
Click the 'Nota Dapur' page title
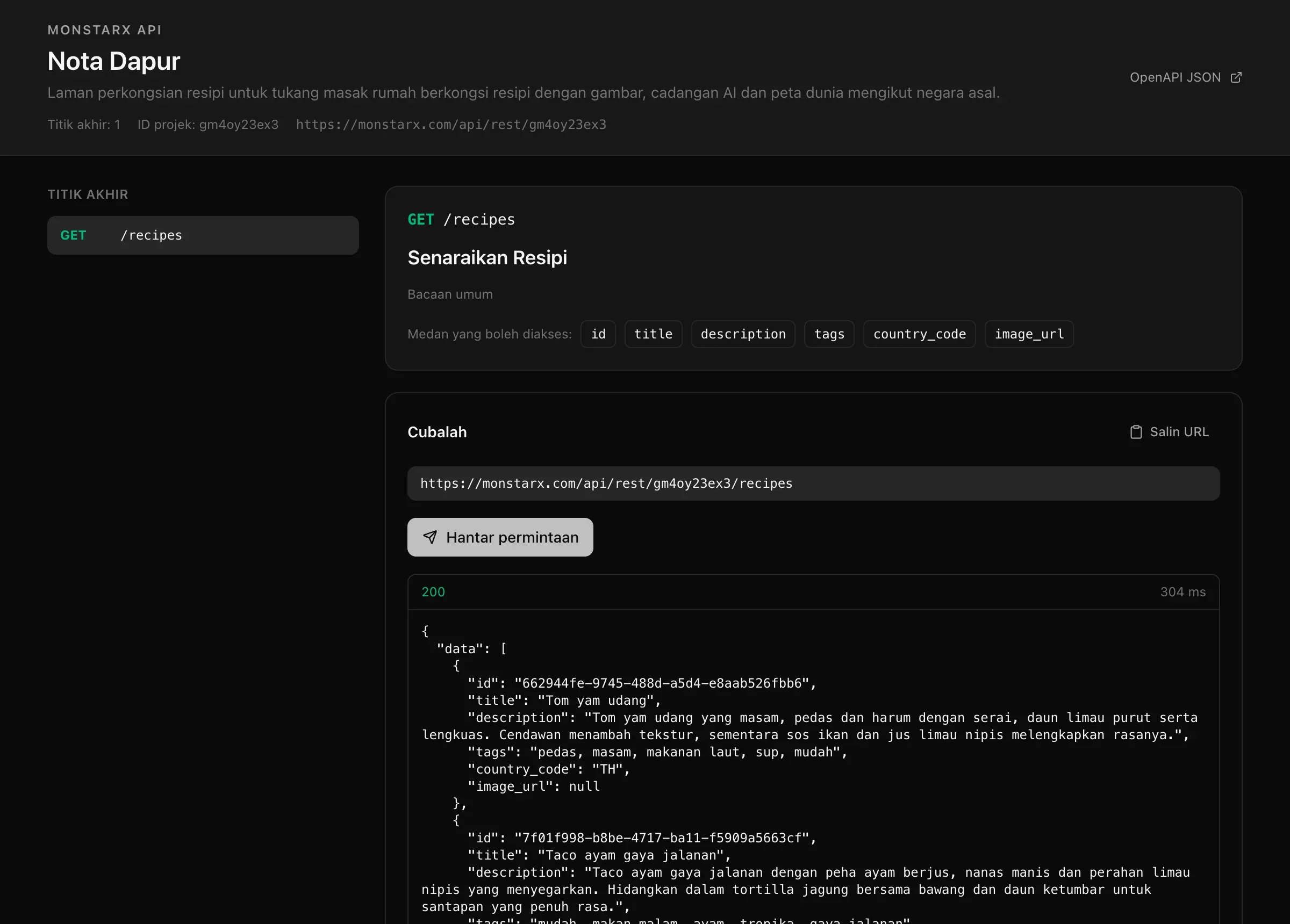coord(114,61)
